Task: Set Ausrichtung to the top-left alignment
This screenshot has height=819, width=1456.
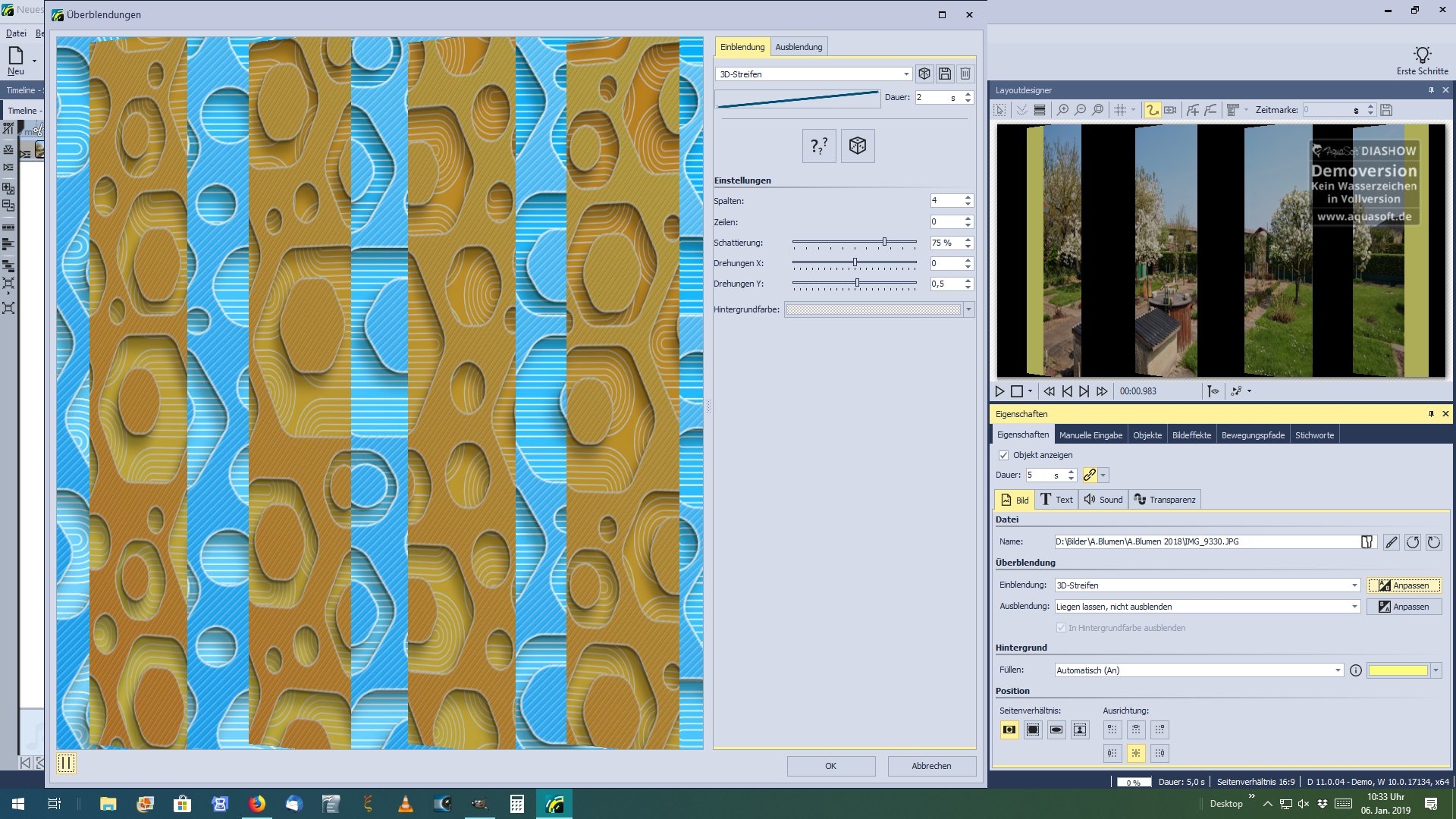Action: tap(1112, 730)
